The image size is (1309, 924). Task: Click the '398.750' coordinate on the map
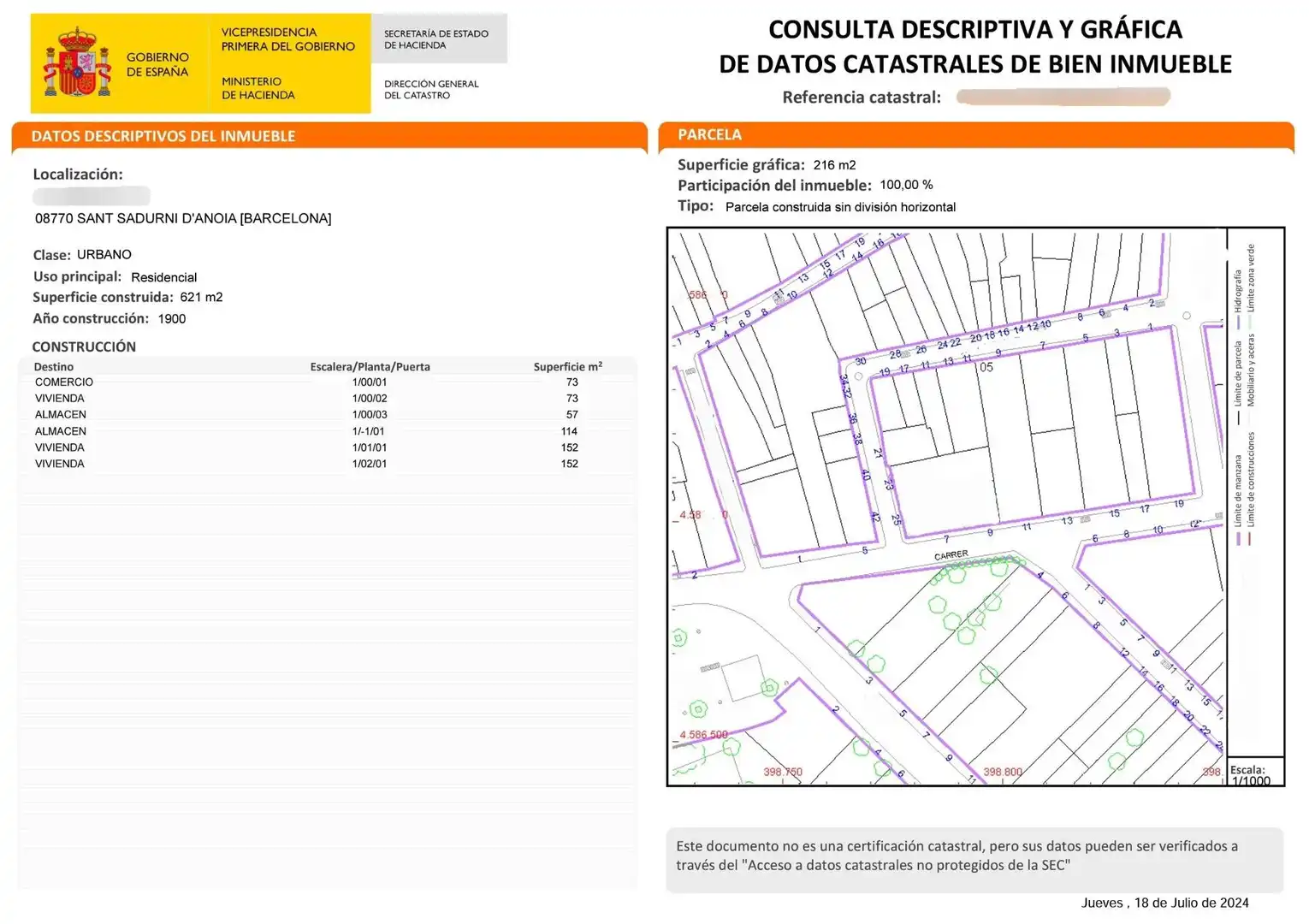[783, 772]
